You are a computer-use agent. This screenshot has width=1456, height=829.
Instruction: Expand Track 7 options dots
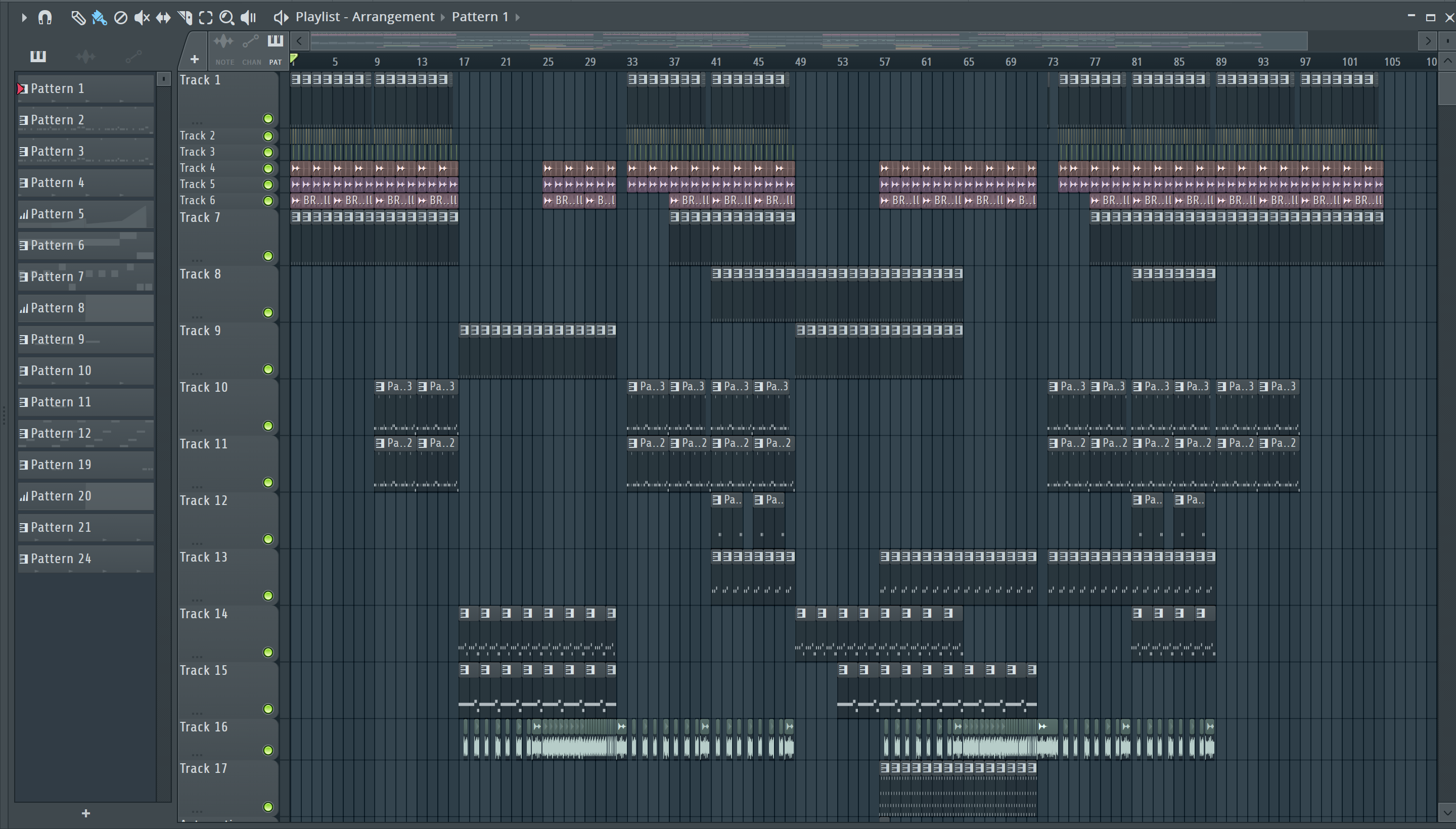197,260
